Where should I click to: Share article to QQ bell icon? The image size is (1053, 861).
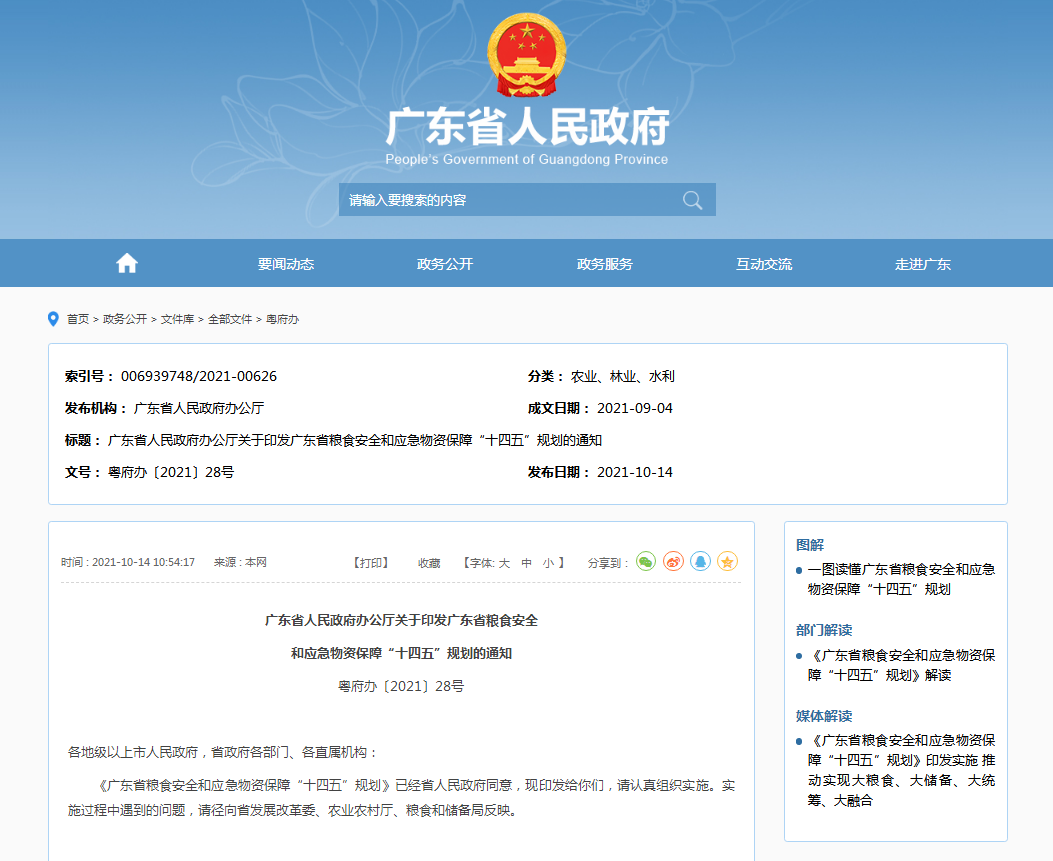click(x=700, y=561)
